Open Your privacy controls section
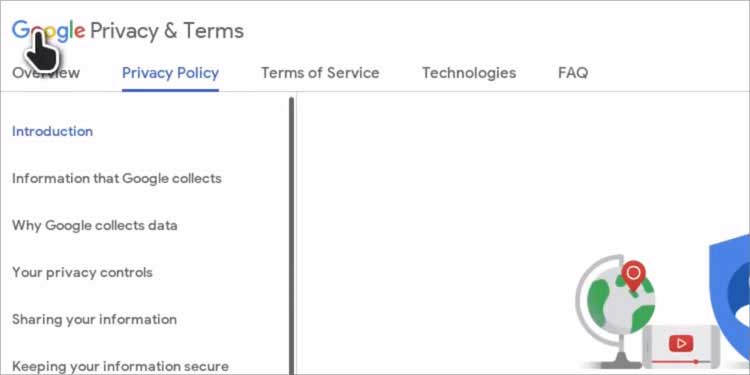The image size is (750, 375). (x=82, y=272)
